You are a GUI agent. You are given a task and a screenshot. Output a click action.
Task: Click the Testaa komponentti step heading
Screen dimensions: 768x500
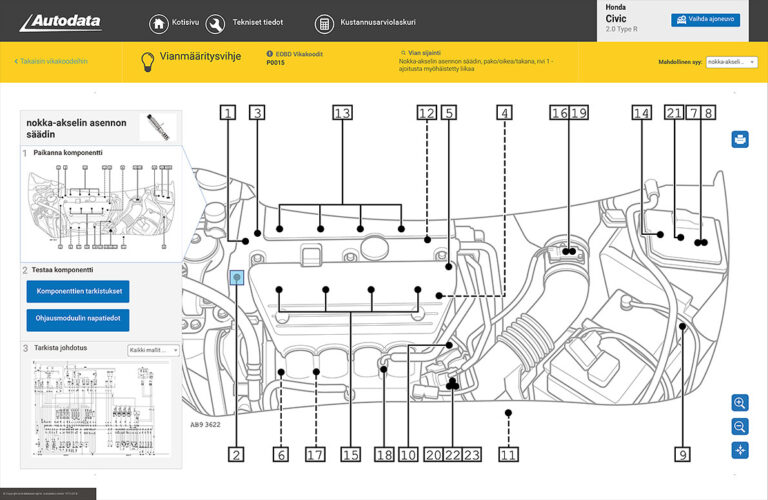pyautogui.click(x=62, y=270)
